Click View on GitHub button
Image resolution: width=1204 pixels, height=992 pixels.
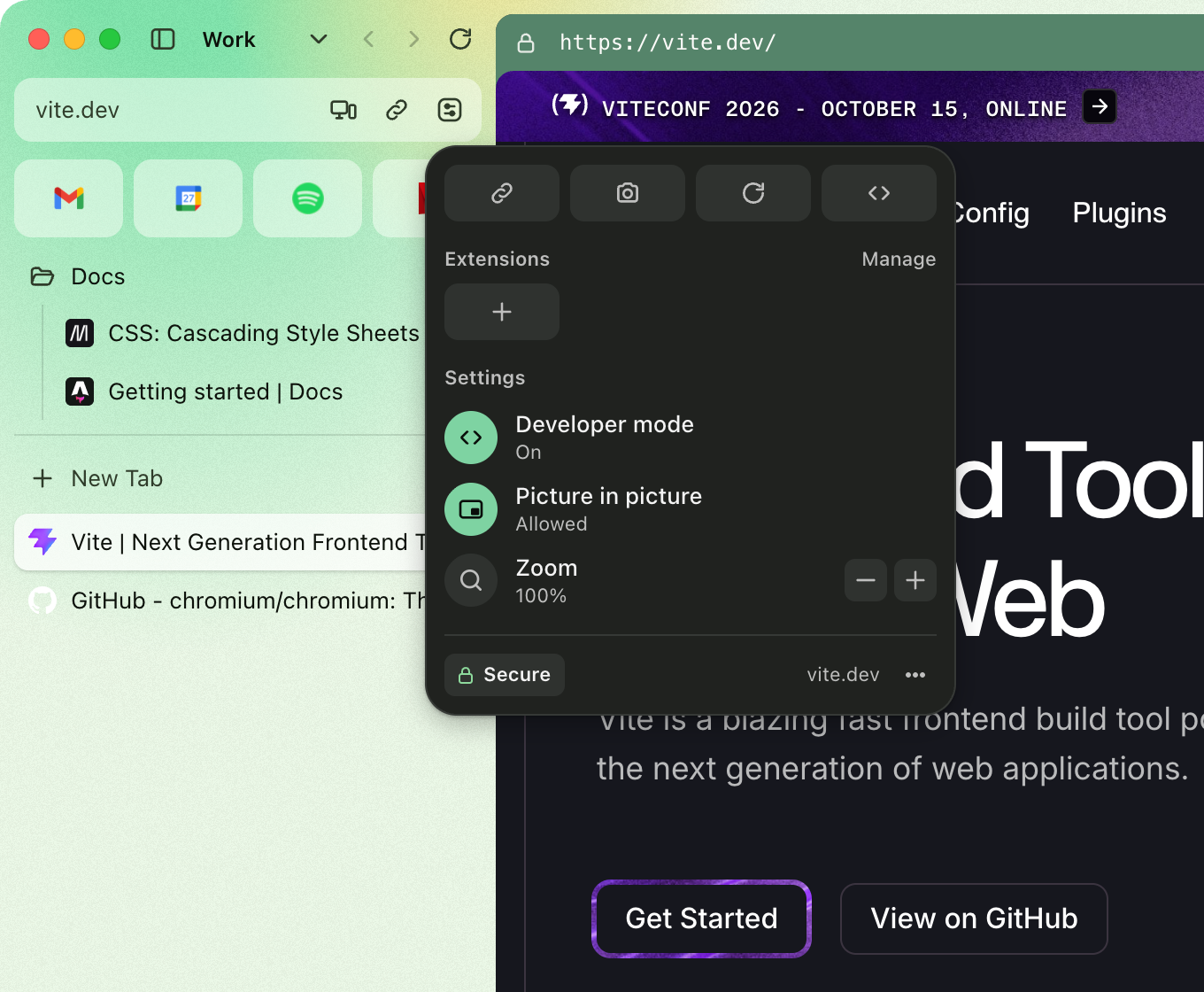(974, 918)
